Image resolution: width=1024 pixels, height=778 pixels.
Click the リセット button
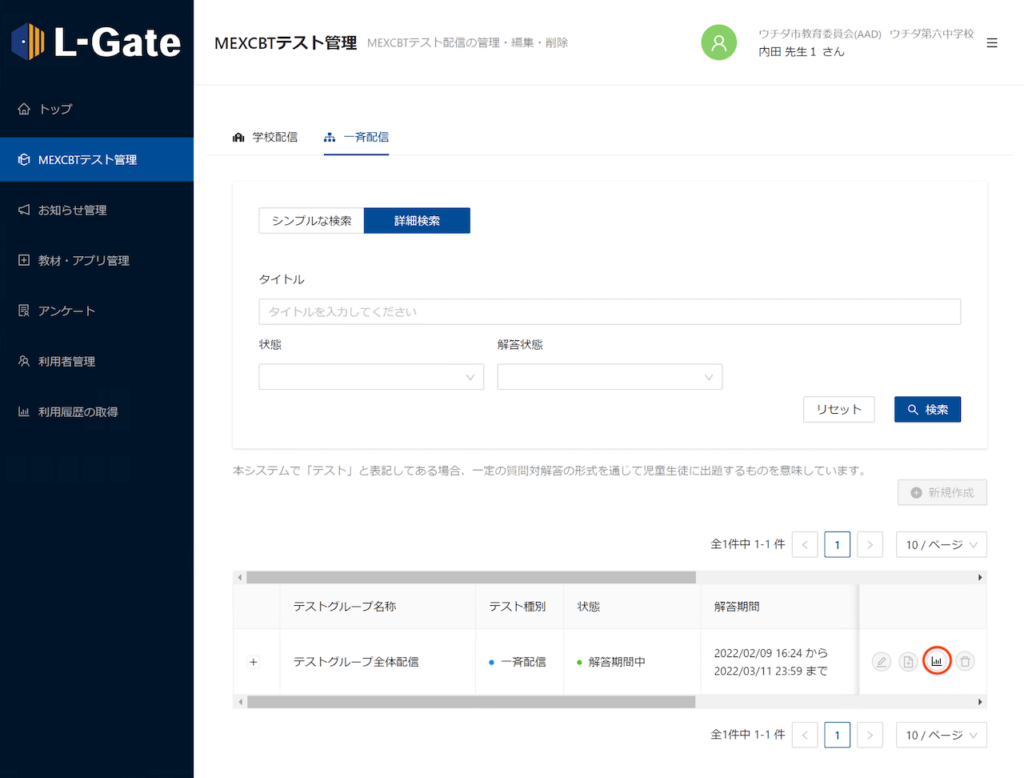click(x=839, y=410)
